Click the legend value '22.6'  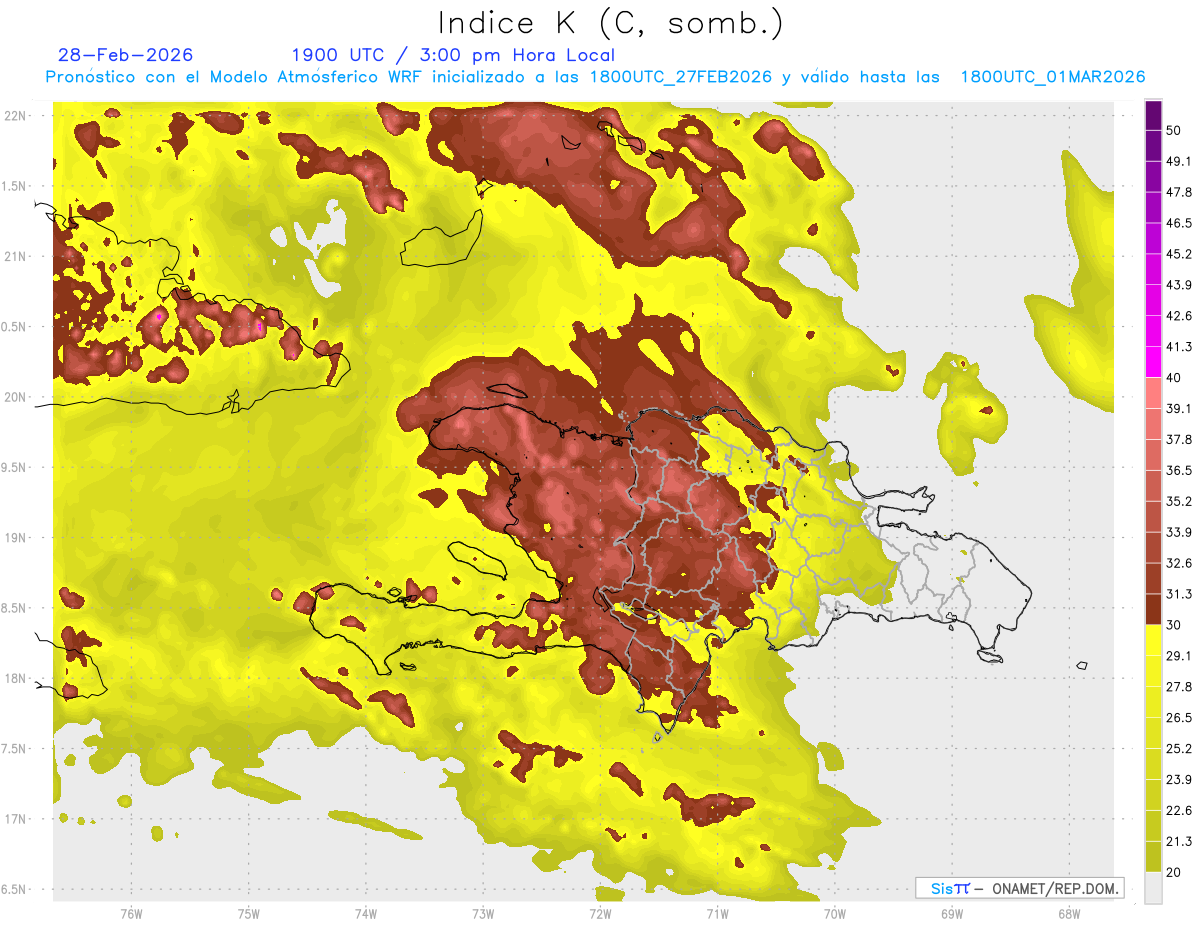coord(1179,811)
